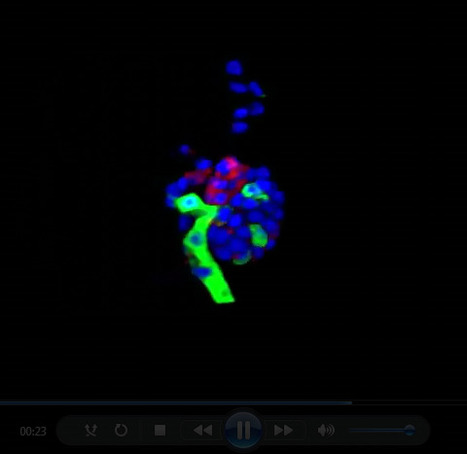Click the isolated blue cell left of the cluster
467x454 pixels.
pyautogui.click(x=184, y=150)
